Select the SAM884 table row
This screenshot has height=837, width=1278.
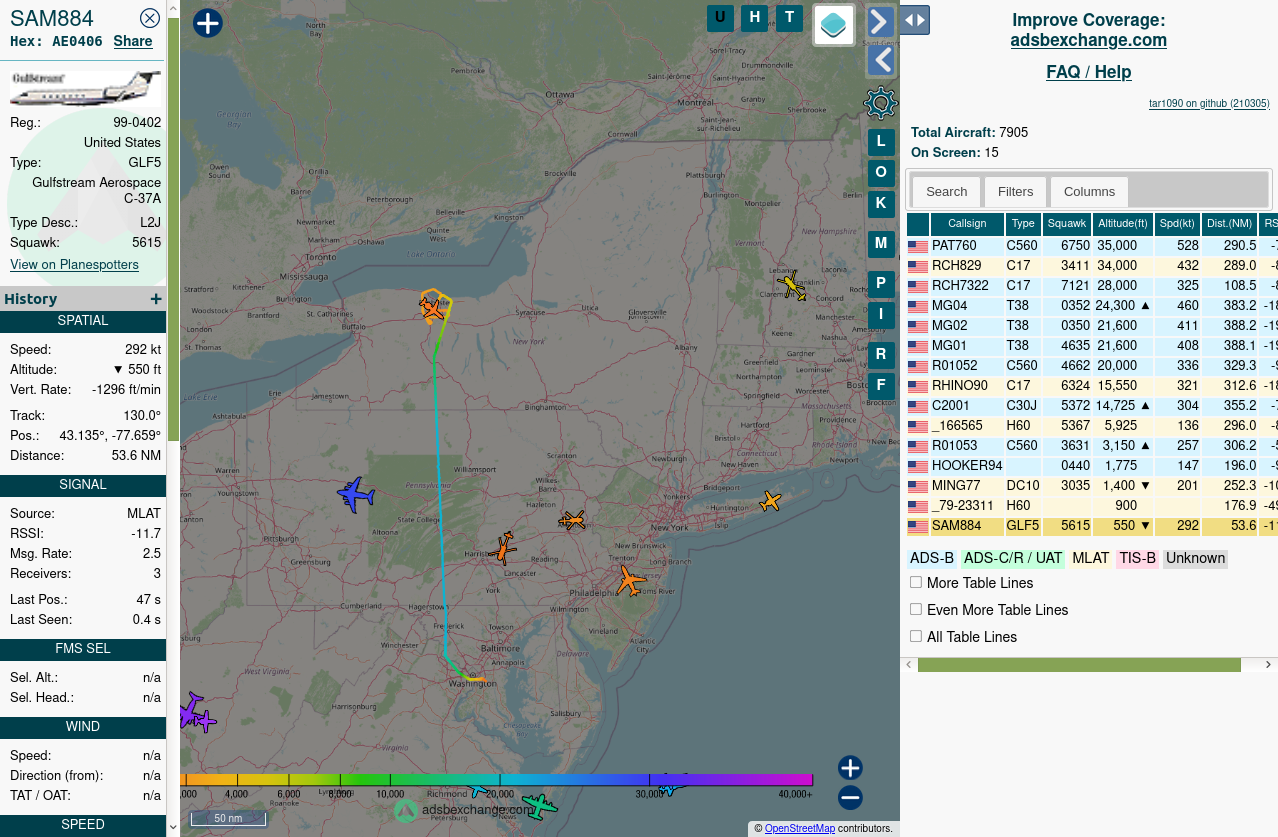tap(1092, 526)
